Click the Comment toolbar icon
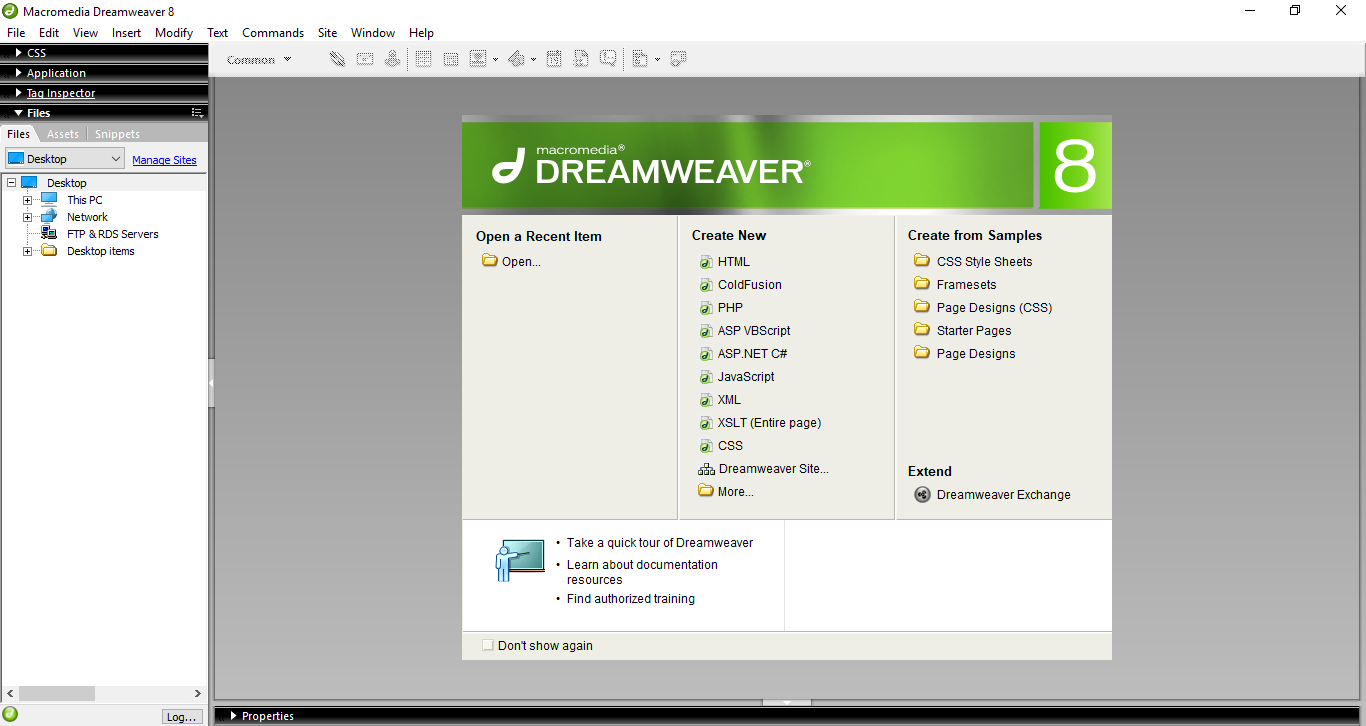1366x726 pixels. click(x=608, y=59)
